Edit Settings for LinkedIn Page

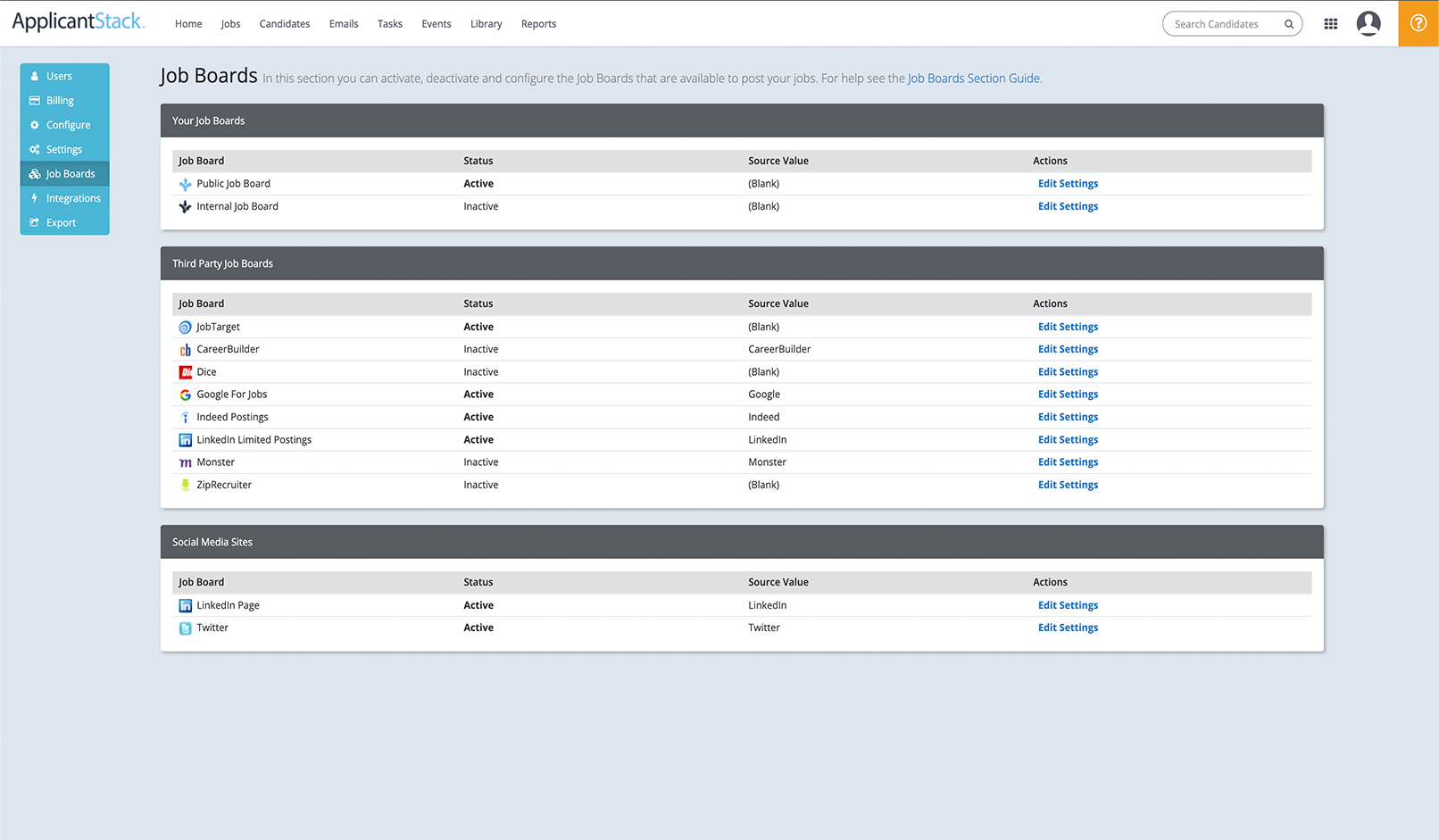pos(1068,605)
